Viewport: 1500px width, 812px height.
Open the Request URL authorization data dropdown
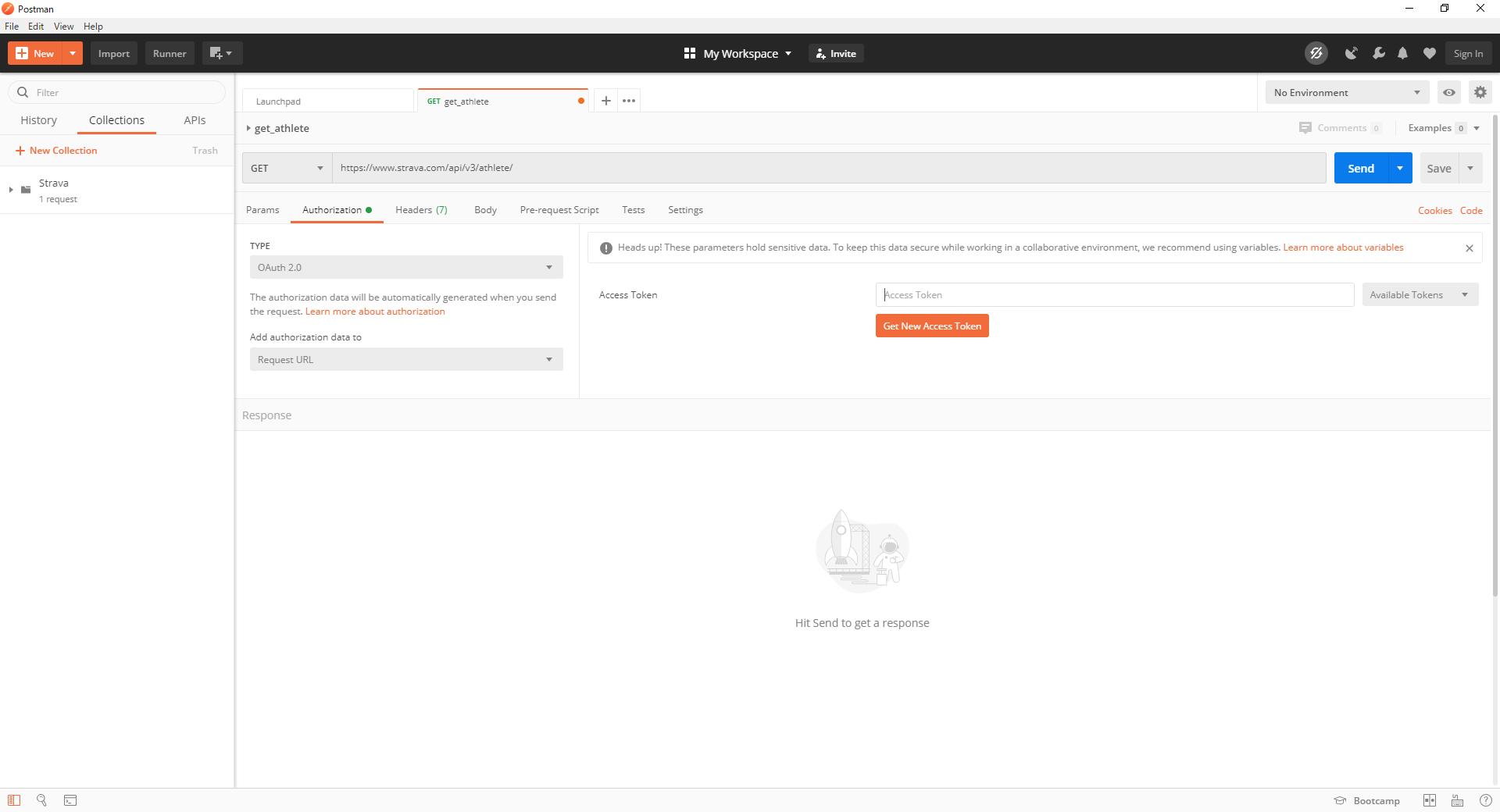[406, 359]
